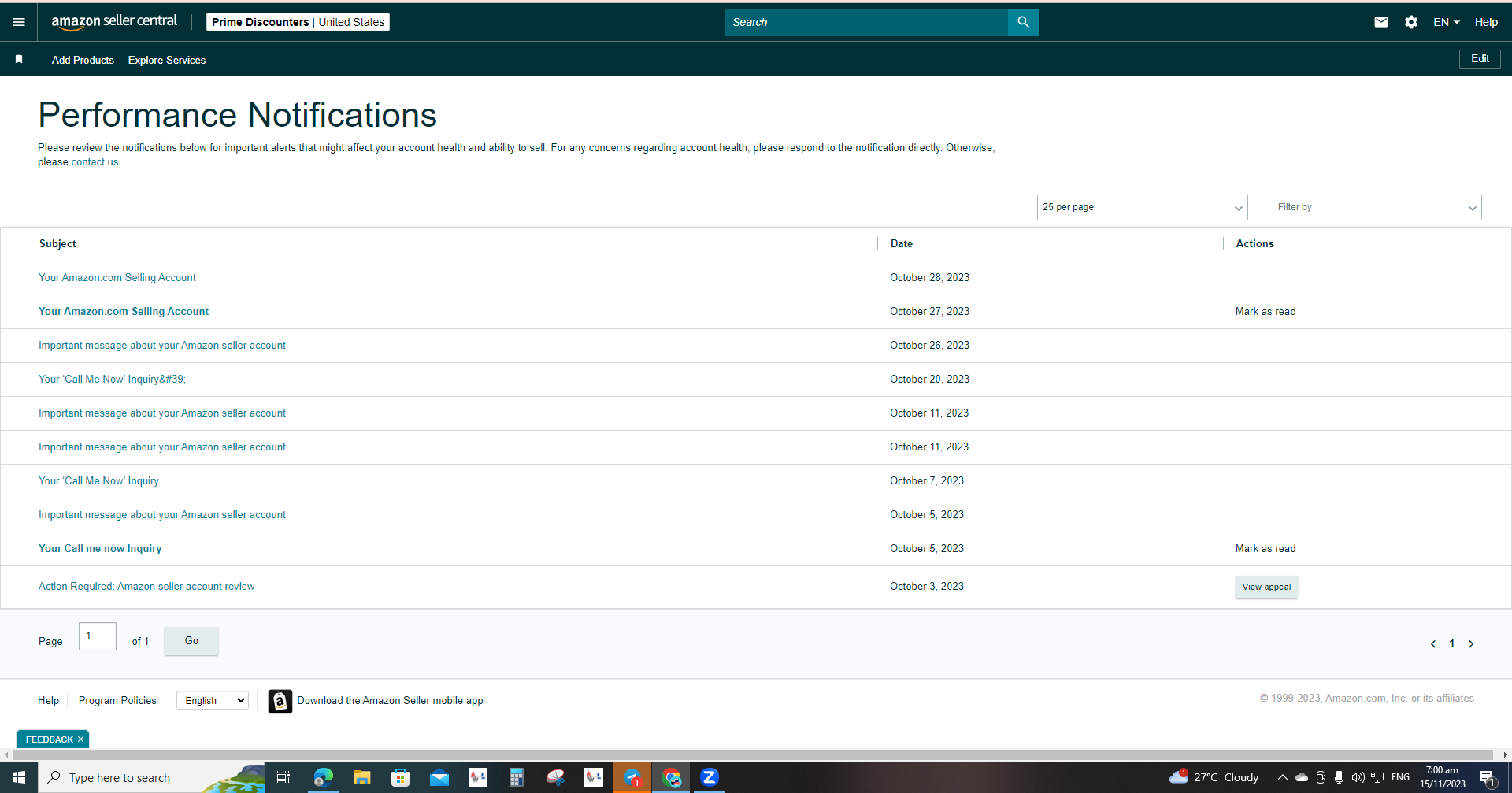Click Download the Amazon Seller mobile app
The width and height of the screenshot is (1512, 793).
point(390,700)
